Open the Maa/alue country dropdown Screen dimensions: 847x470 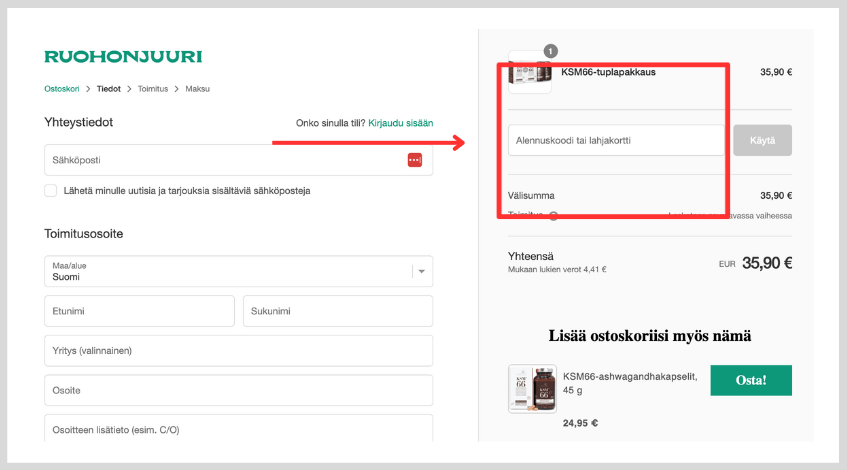(x=230, y=271)
